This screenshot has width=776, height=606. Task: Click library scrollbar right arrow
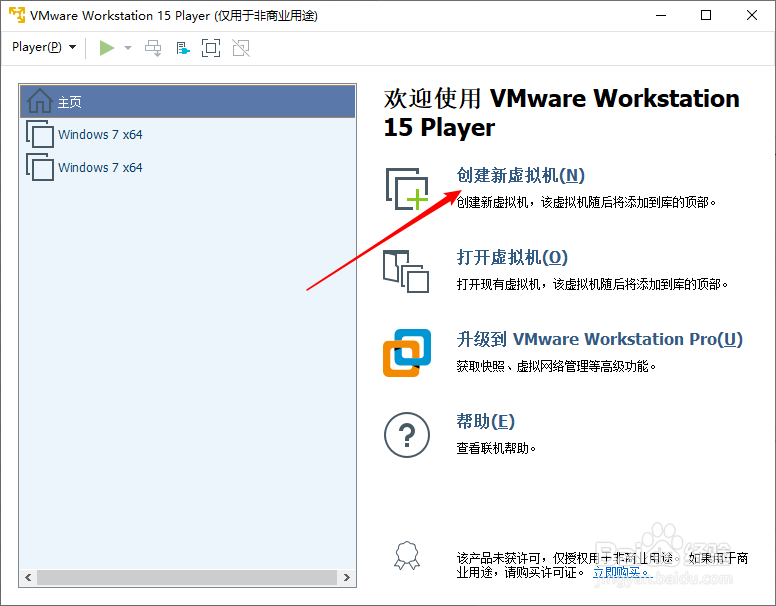[346, 577]
